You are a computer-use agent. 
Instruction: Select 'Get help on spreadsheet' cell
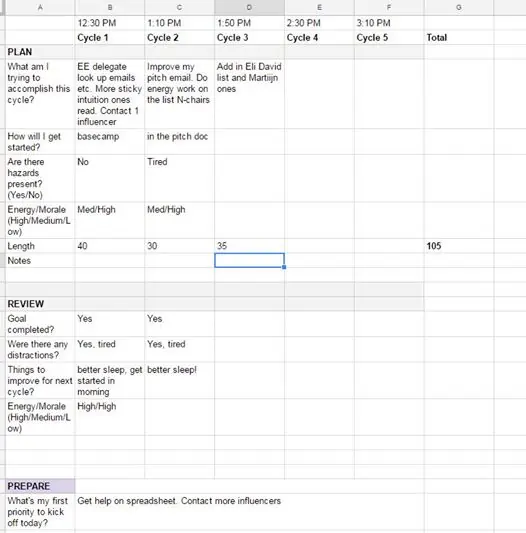click(x=249, y=512)
